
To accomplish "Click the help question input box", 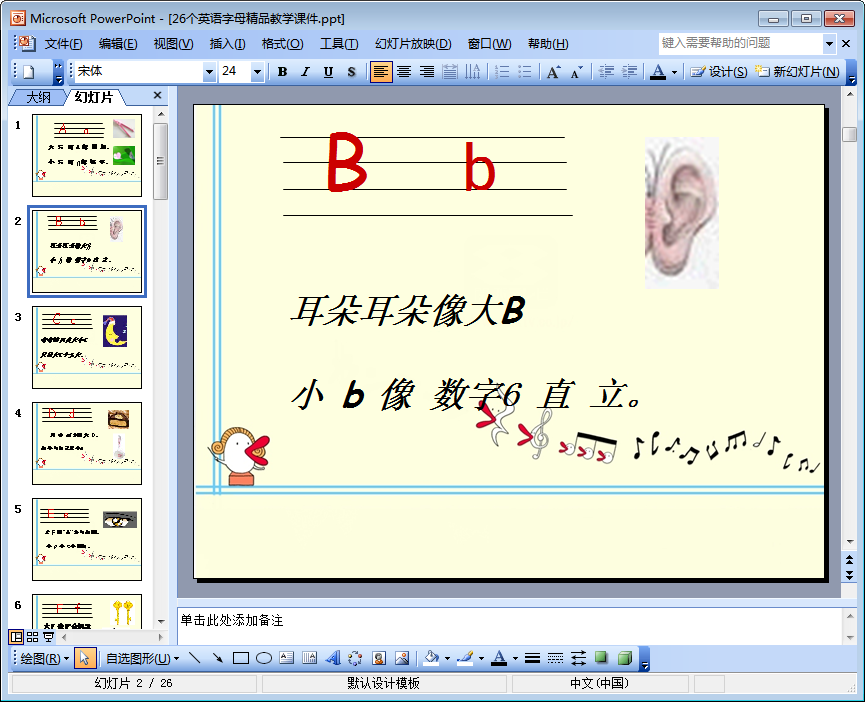I will pyautogui.click(x=741, y=43).
